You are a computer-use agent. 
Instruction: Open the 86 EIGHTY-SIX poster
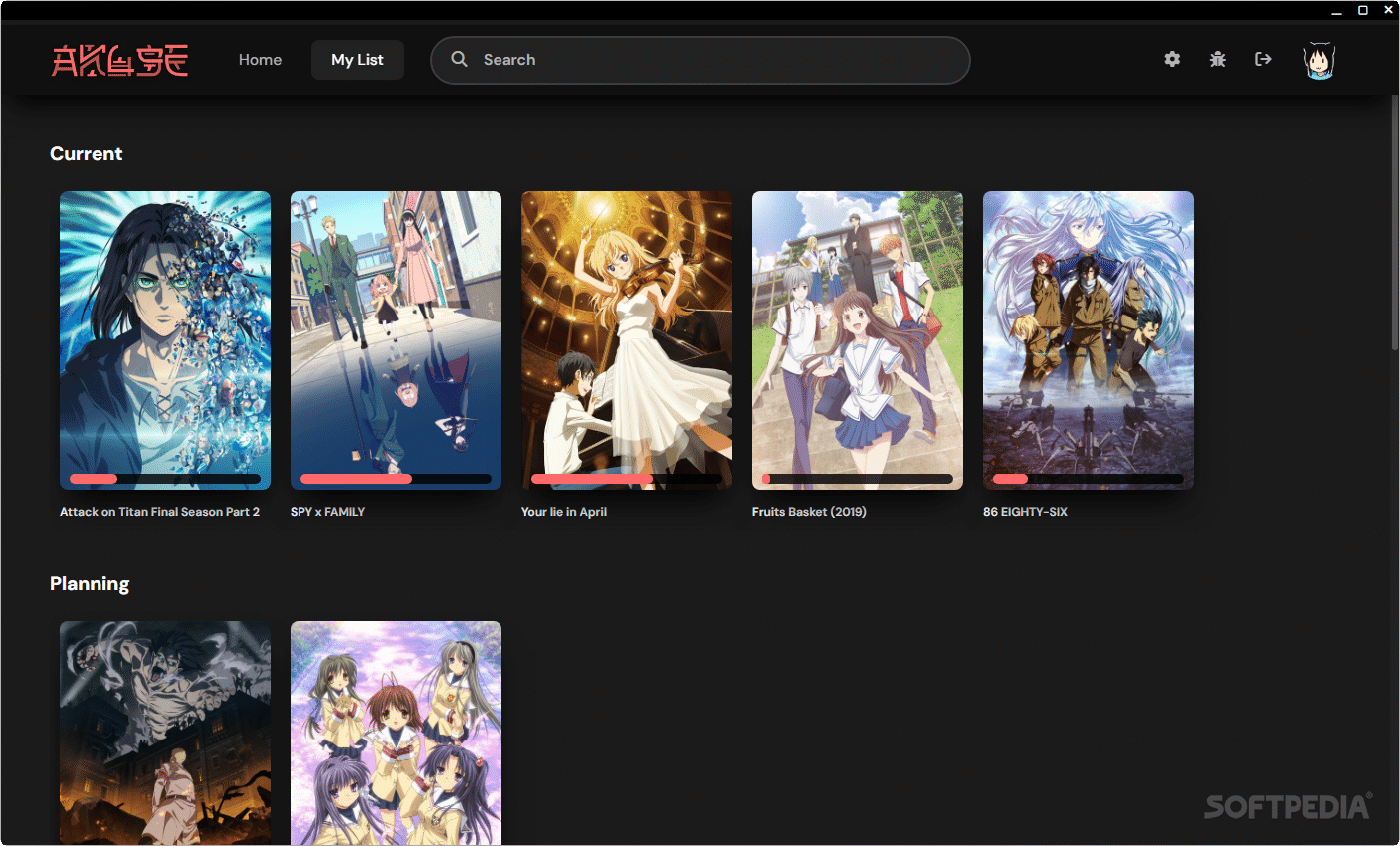click(1089, 340)
